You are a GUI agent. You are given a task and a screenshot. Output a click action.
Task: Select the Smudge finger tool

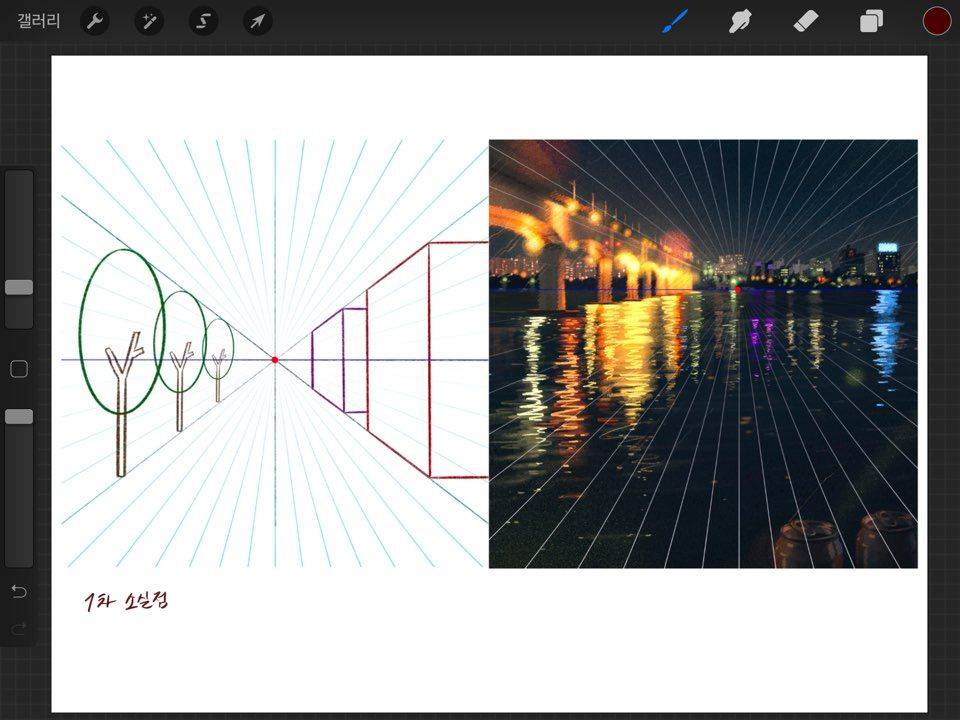coord(740,21)
